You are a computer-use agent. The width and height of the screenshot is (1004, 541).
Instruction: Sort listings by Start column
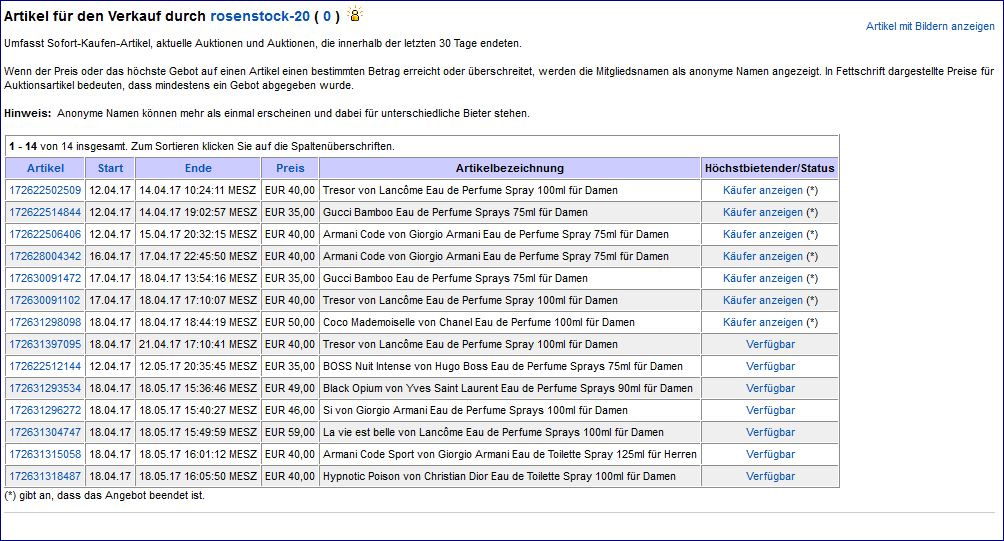[x=110, y=168]
